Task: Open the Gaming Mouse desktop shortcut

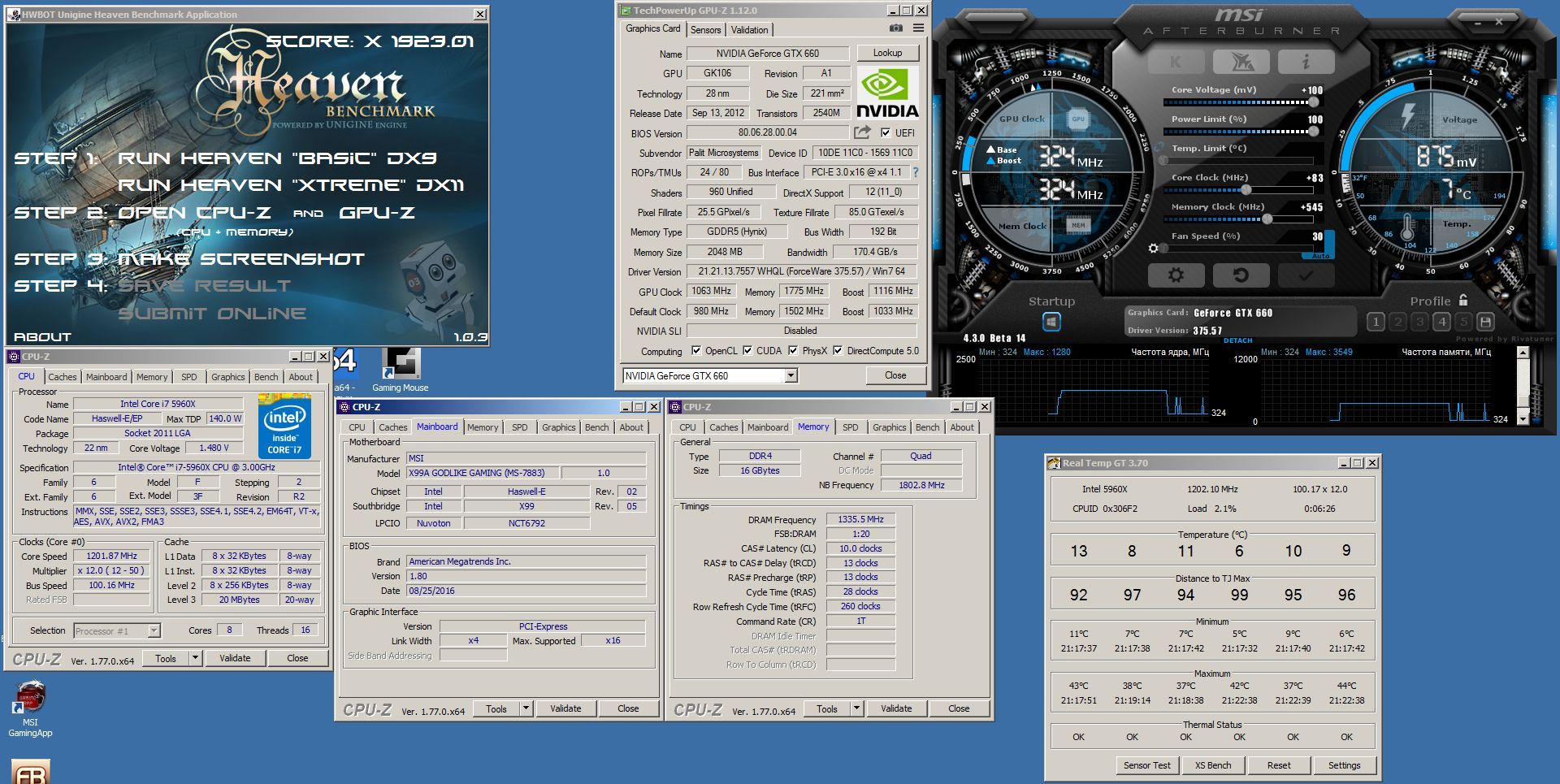Action: pos(400,370)
